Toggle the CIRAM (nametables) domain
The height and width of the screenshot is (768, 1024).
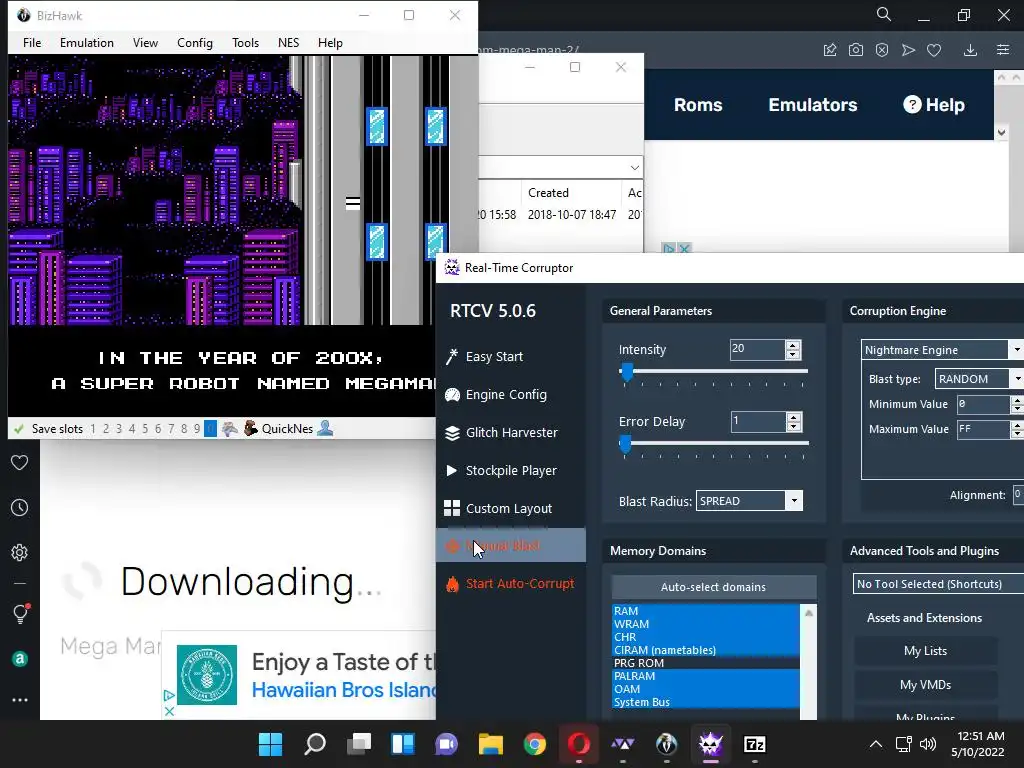705,650
